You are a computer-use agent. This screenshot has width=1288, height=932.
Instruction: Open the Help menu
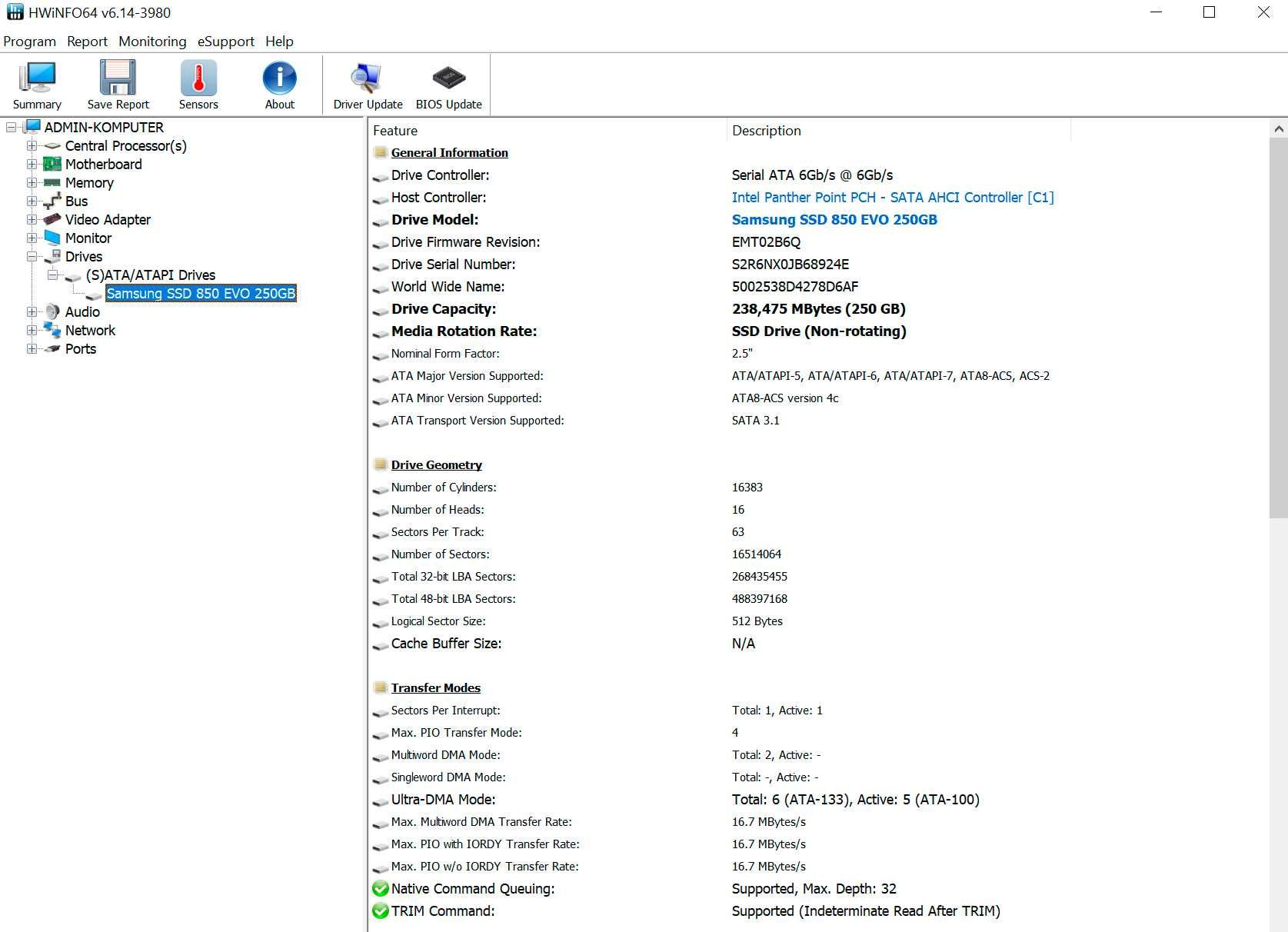[279, 42]
